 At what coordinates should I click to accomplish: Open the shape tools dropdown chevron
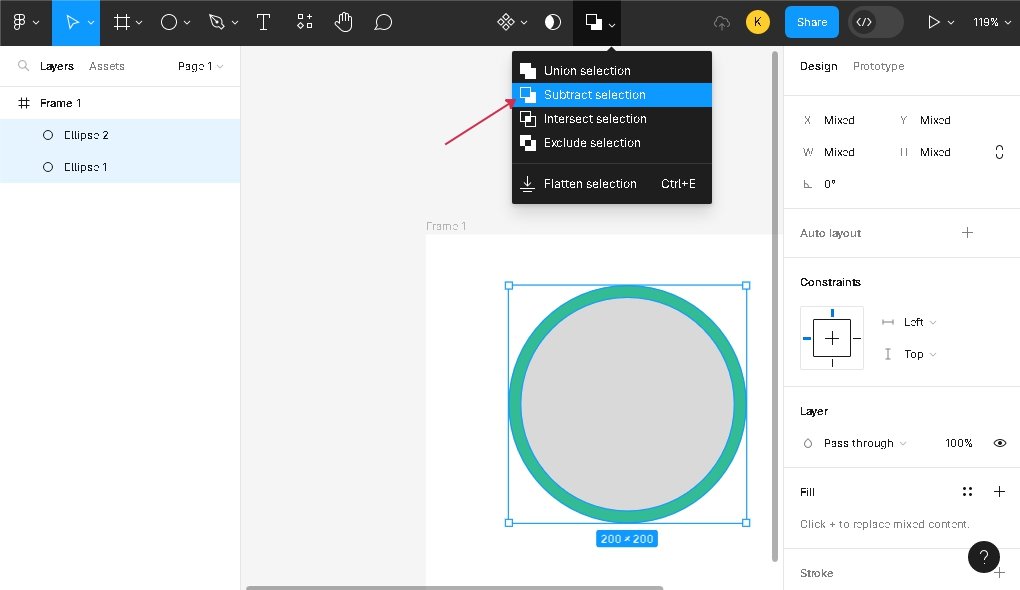coord(187,23)
